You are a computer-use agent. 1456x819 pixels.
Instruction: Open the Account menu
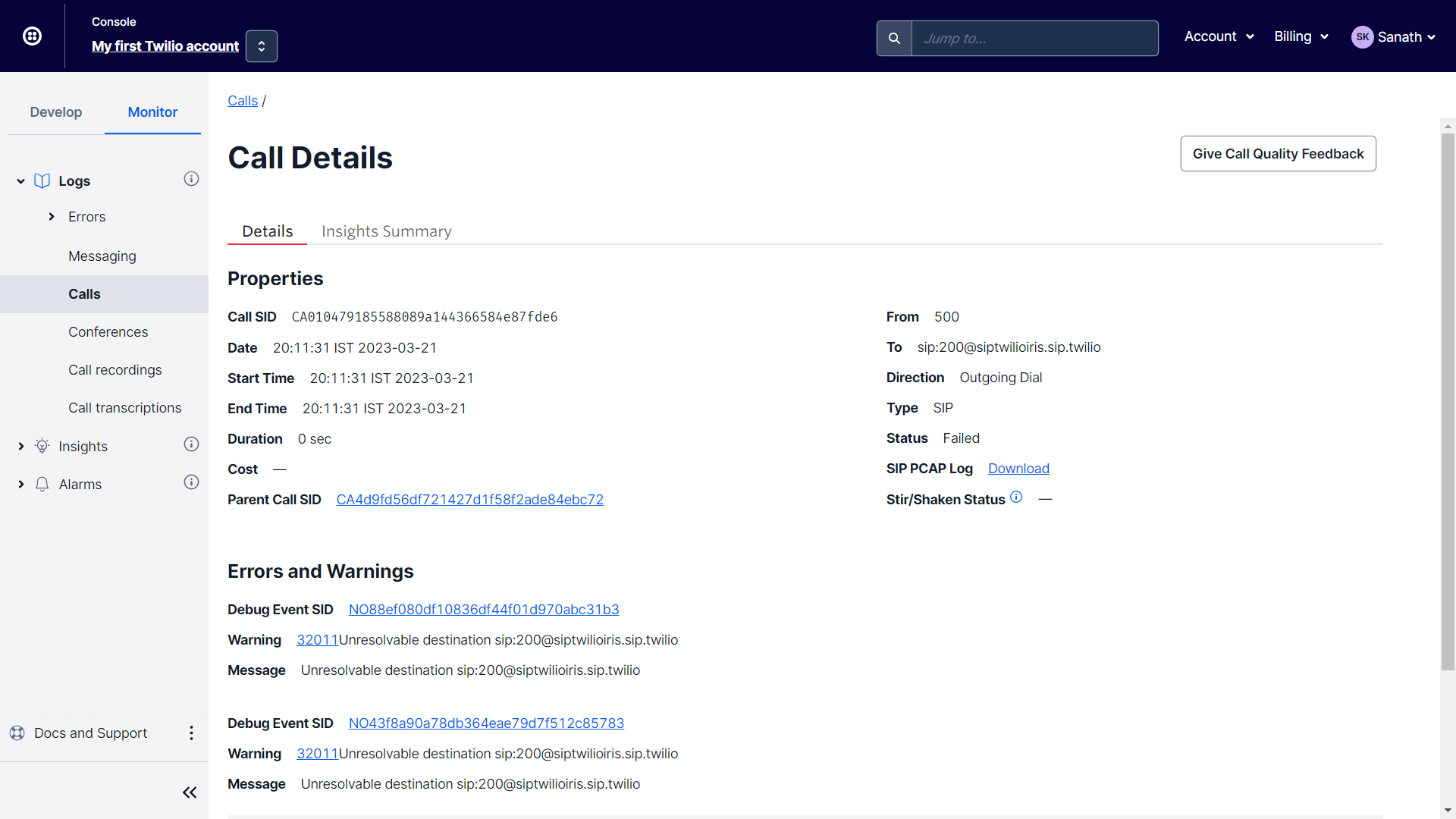(1219, 36)
